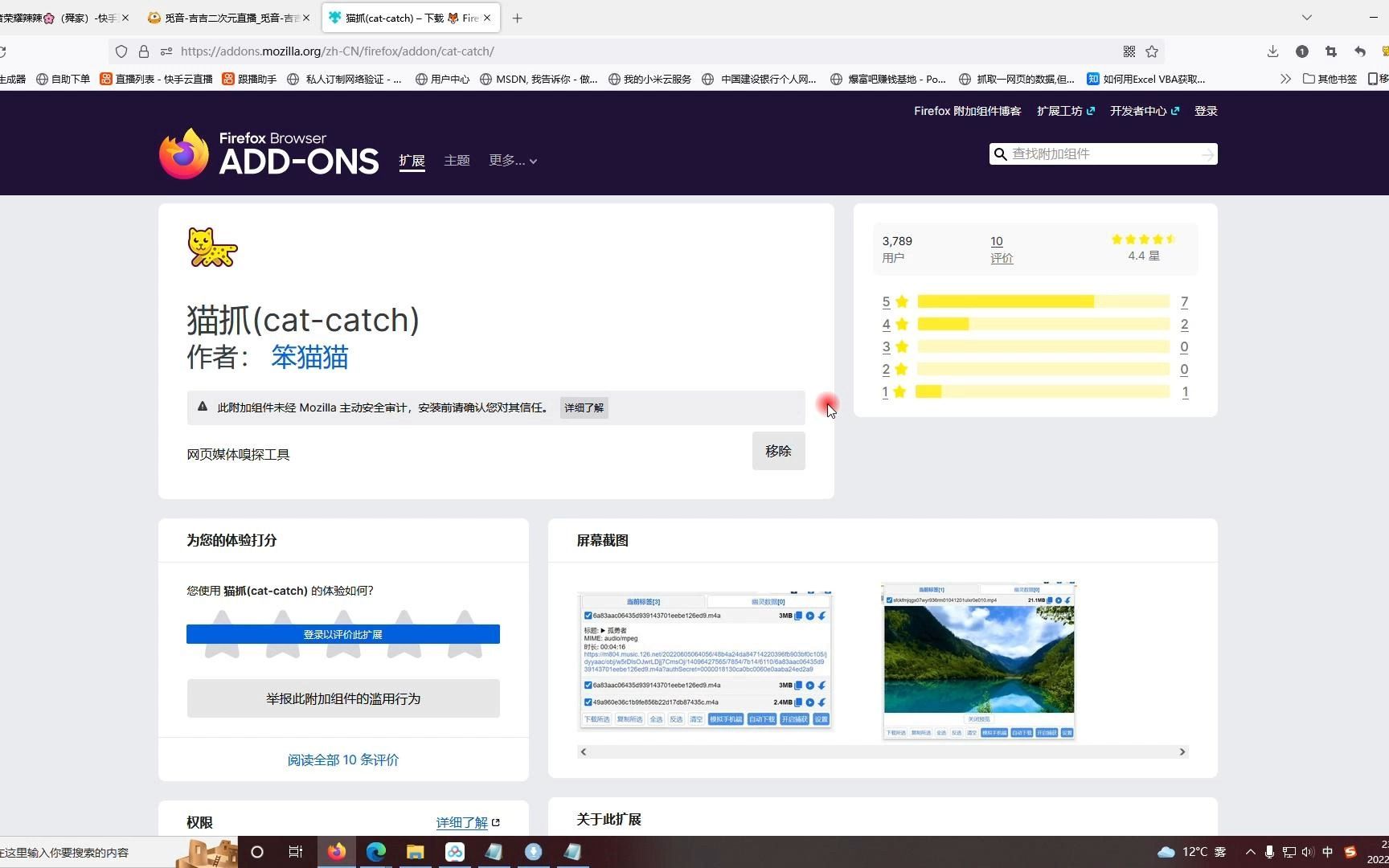1389x868 pixels.
Task: Open Firefox from the Windows taskbar
Action: click(x=337, y=852)
